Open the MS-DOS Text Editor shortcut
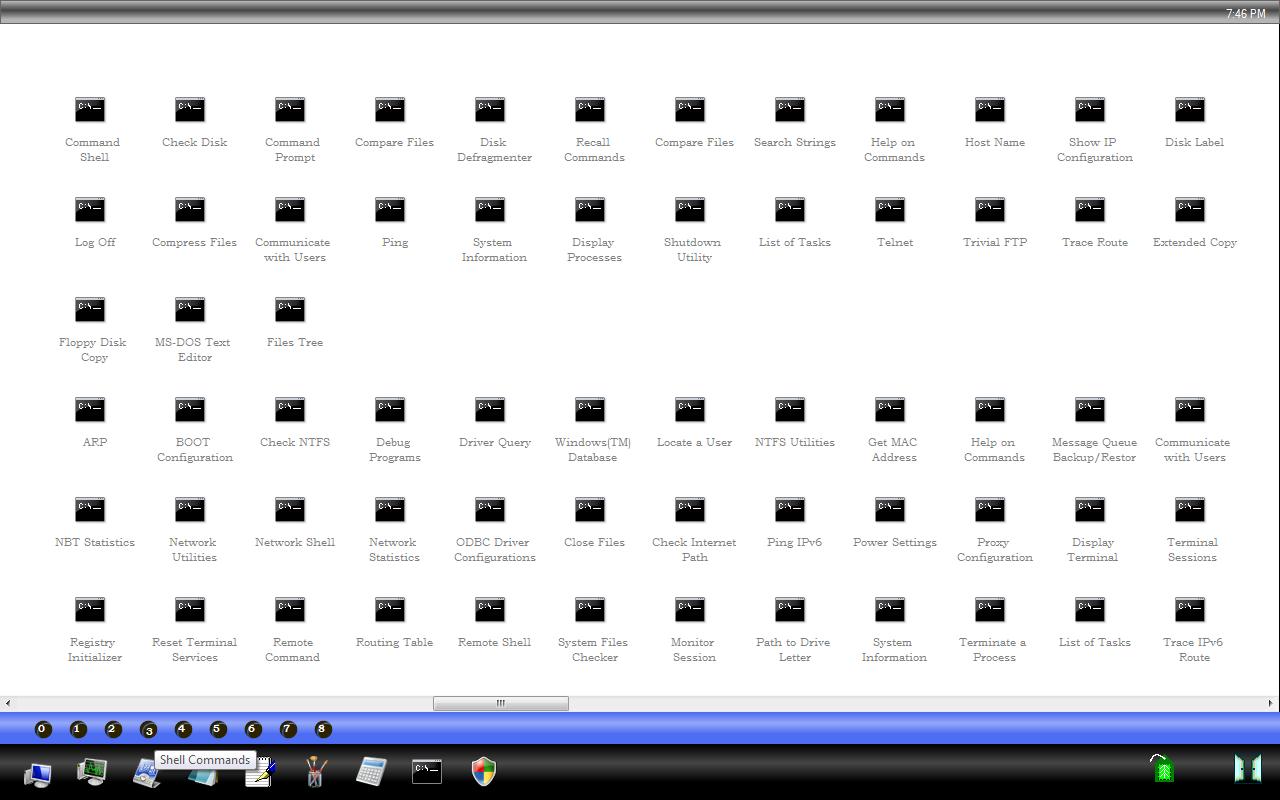This screenshot has height=800, width=1280. tap(190, 310)
